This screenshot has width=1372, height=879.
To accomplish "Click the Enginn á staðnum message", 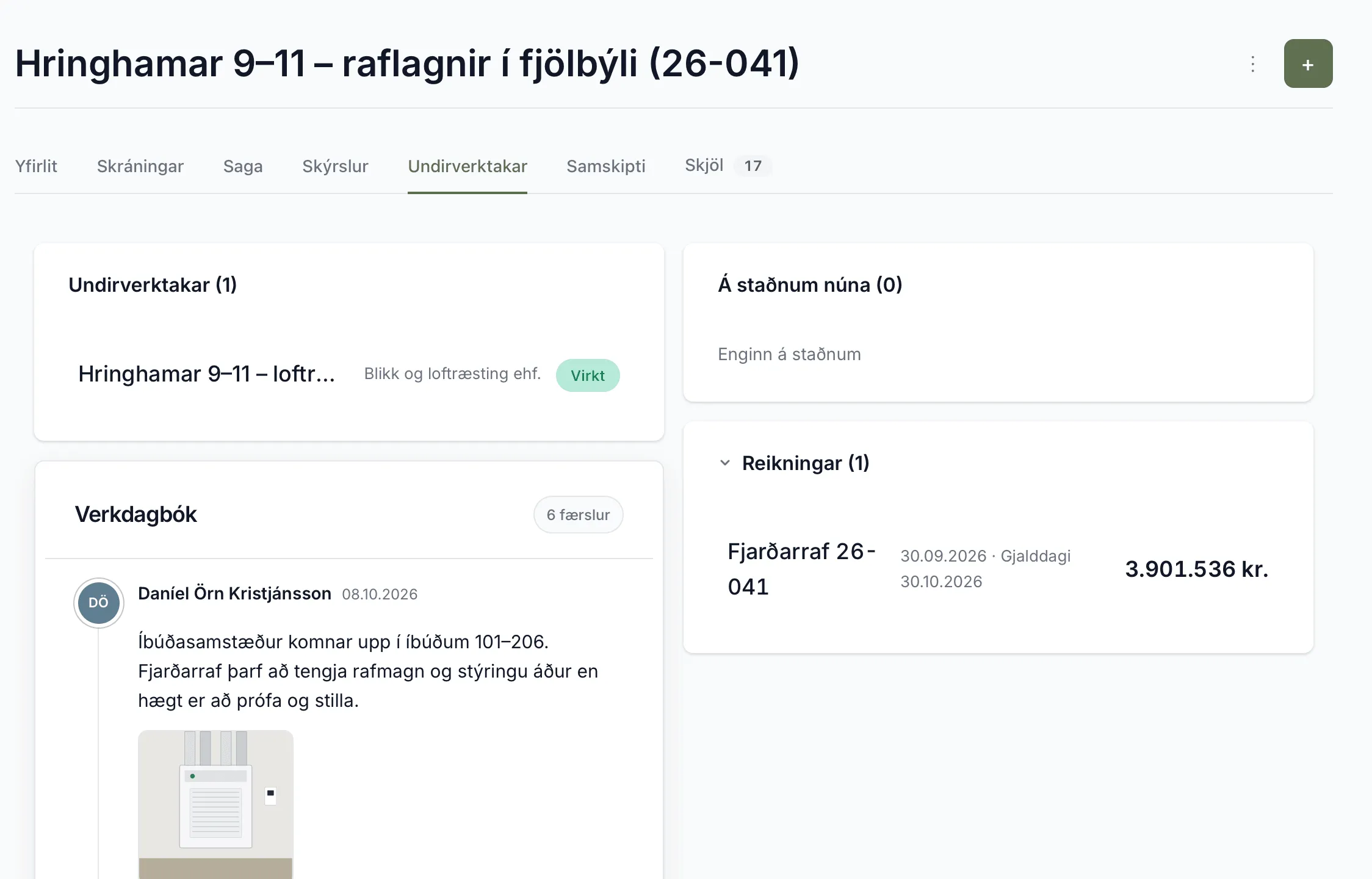I will 789,354.
